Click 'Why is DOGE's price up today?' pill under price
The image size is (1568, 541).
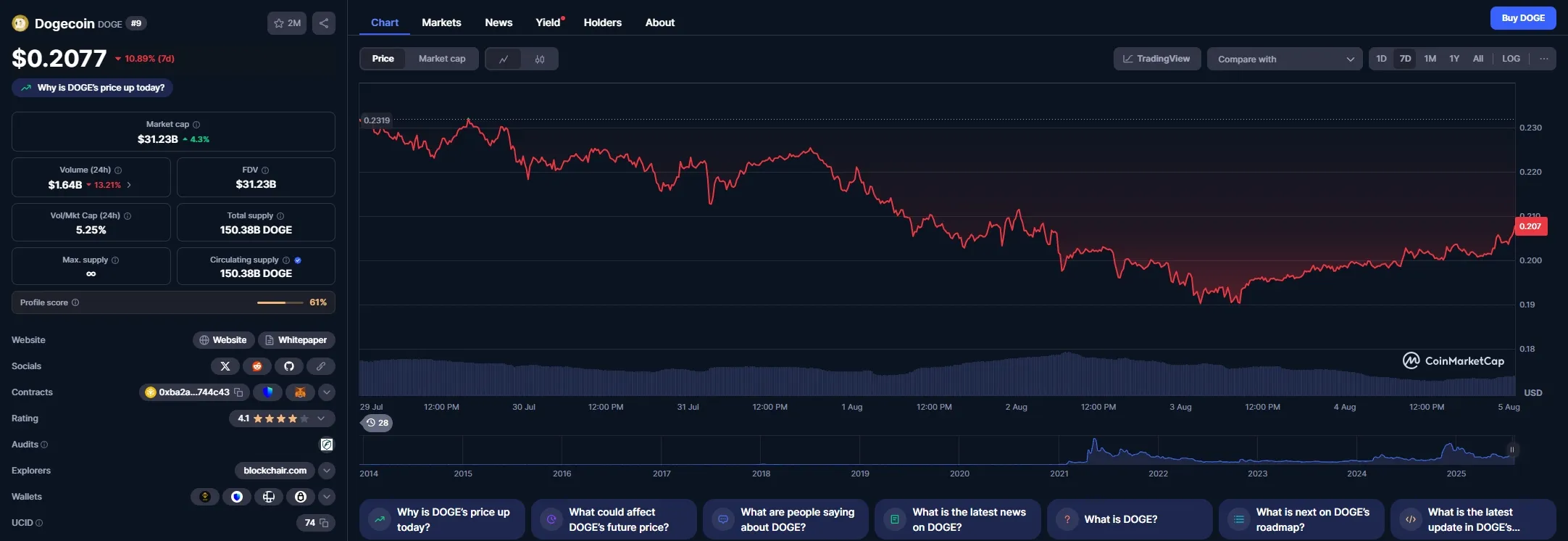[x=92, y=88]
